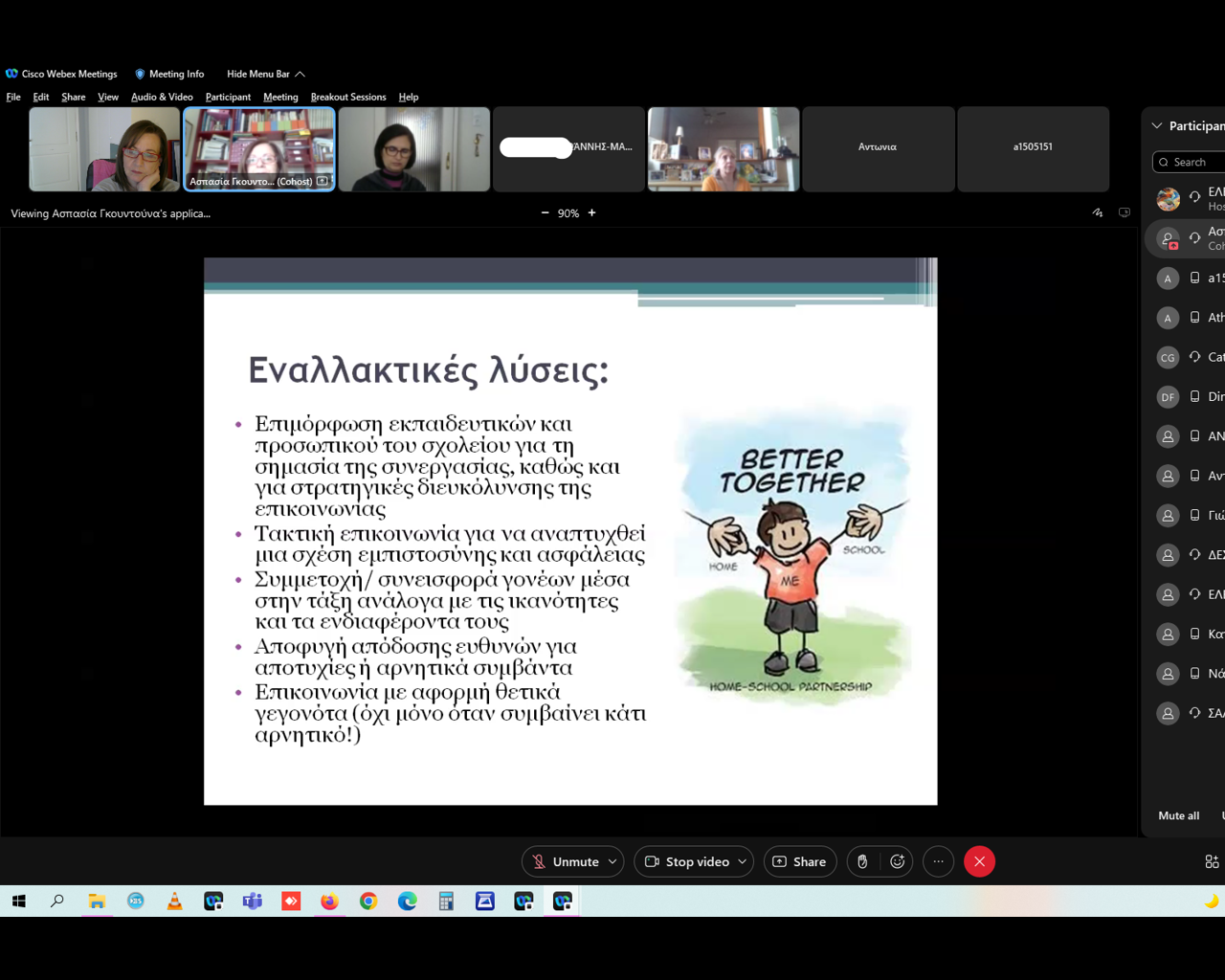Zoom in with the plus icon
The width and height of the screenshot is (1225, 980).
pos(592,212)
